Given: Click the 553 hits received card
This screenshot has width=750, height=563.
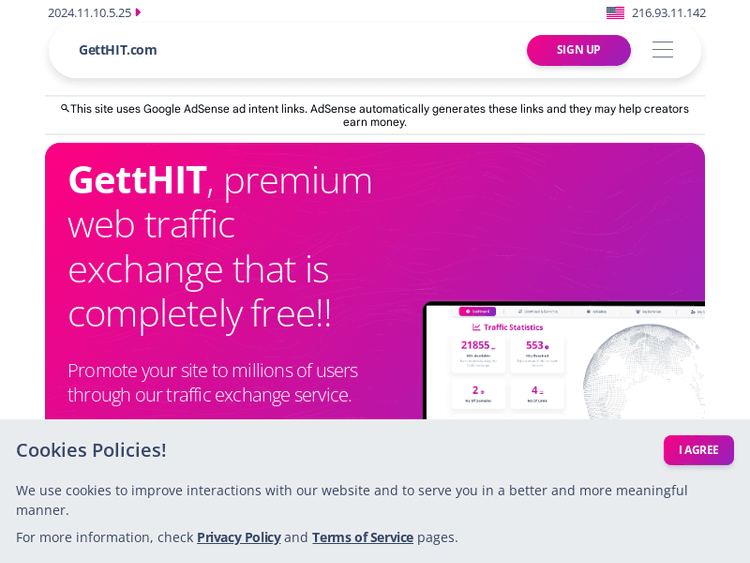Looking at the screenshot, I should pos(537,354).
